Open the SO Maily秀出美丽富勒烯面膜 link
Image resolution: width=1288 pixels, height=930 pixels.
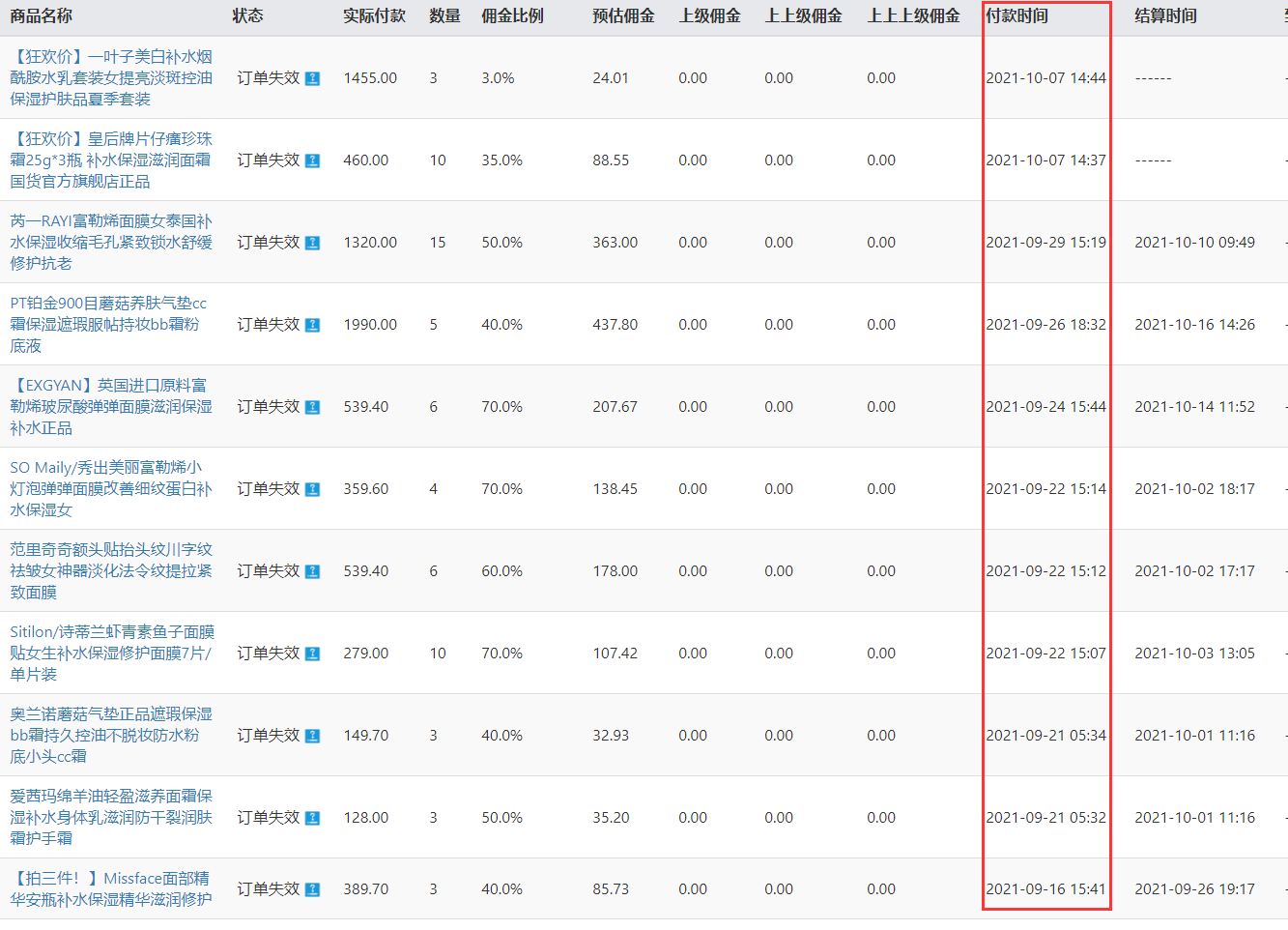coord(111,489)
